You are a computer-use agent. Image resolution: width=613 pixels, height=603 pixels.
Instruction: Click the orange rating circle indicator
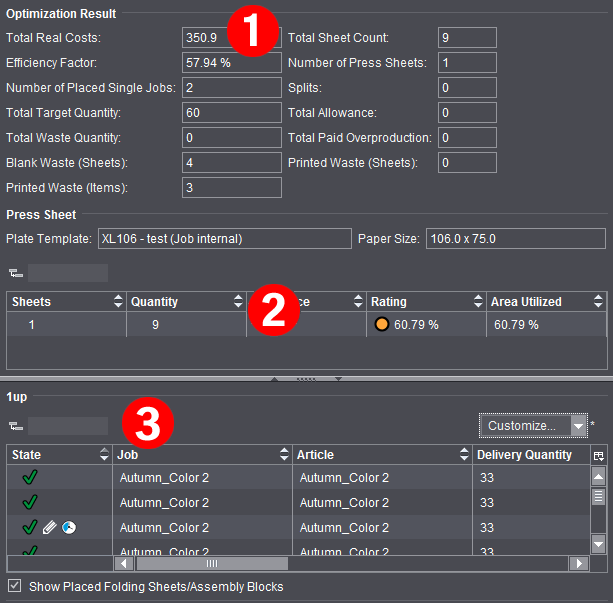pyautogui.click(x=381, y=325)
